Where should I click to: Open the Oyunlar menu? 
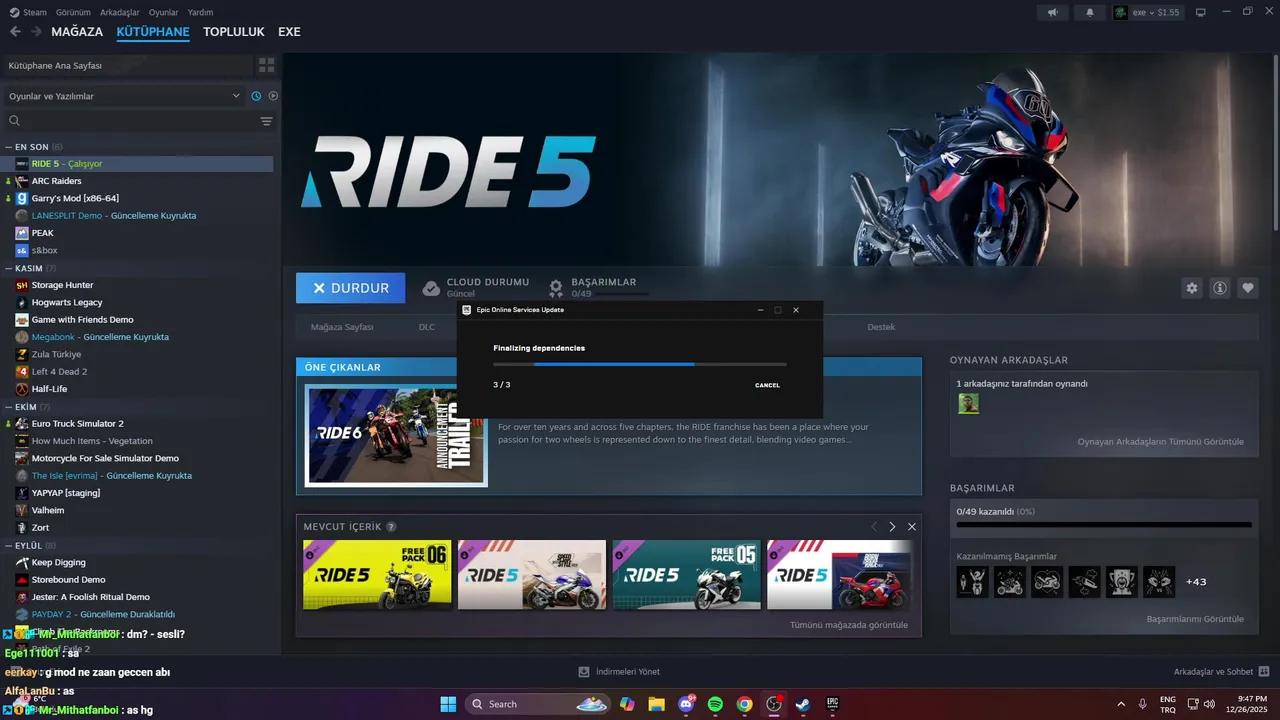pyautogui.click(x=164, y=12)
